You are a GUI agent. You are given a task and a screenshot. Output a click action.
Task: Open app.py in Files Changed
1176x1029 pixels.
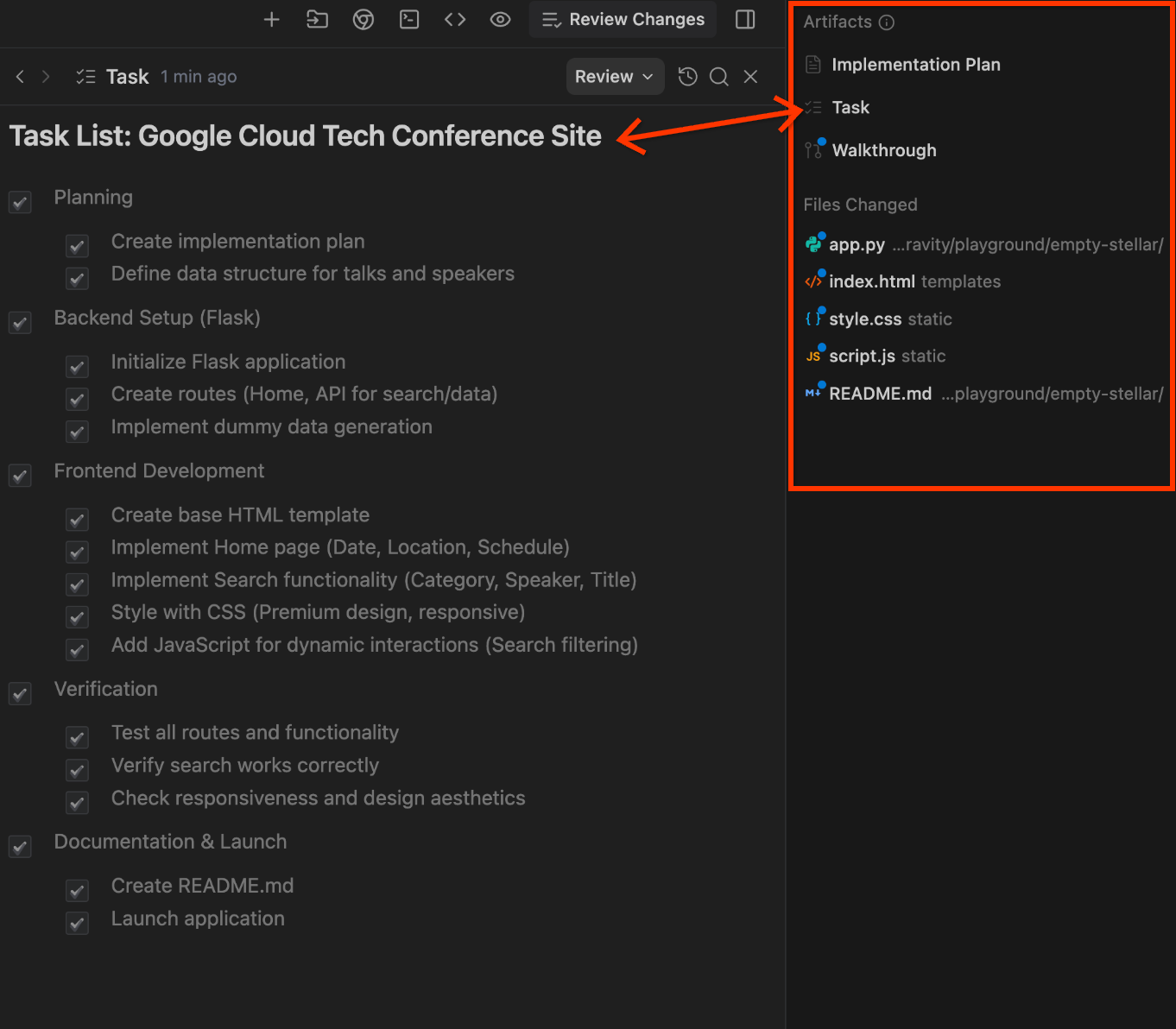[x=857, y=245]
